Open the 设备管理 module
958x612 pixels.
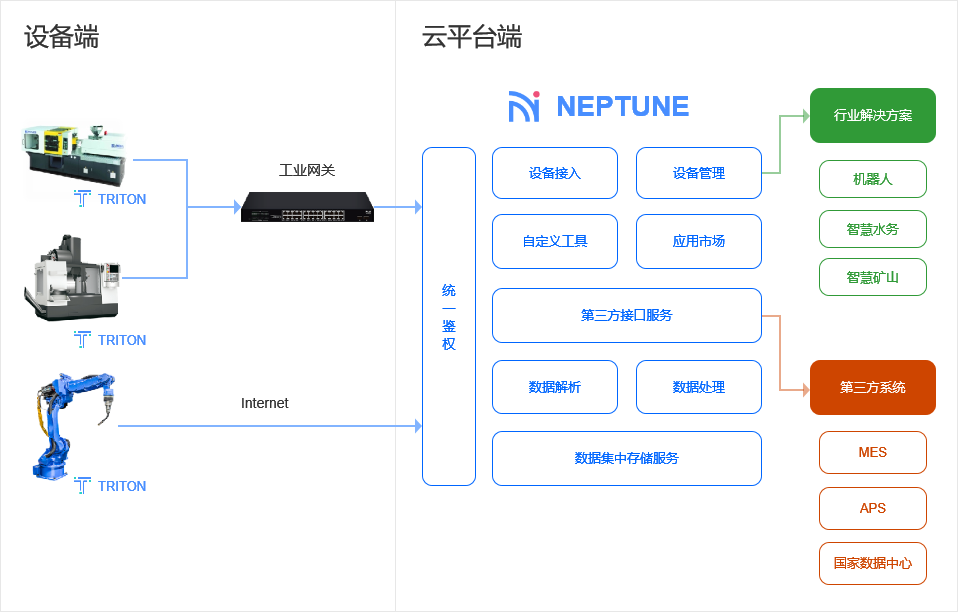(699, 173)
